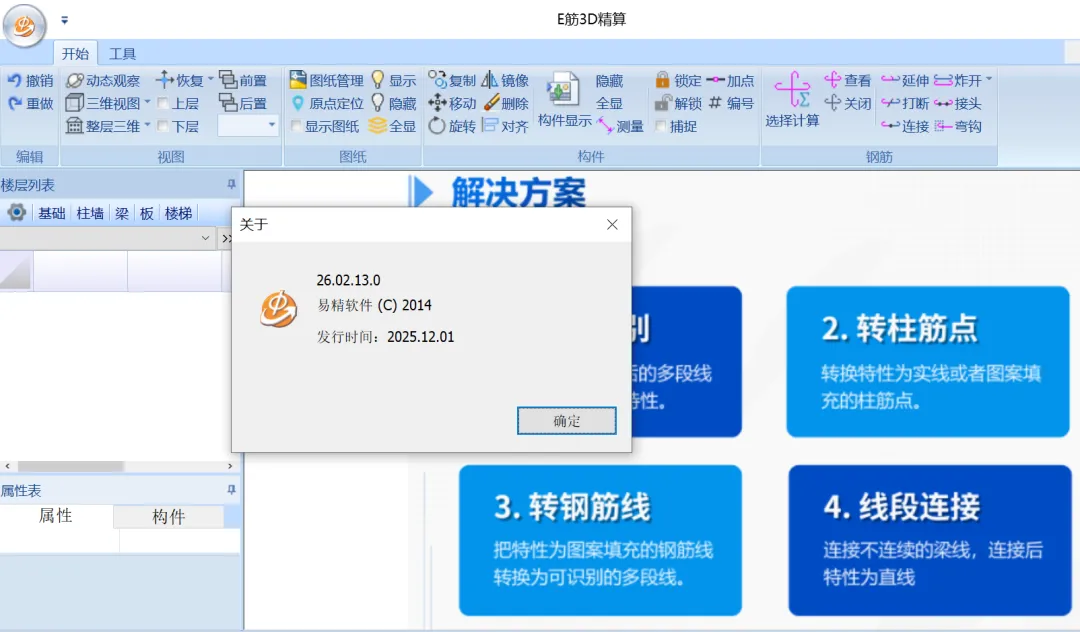The height and width of the screenshot is (632, 1080).
Task: Click the Undo (撤销) icon
Action: click(14, 81)
